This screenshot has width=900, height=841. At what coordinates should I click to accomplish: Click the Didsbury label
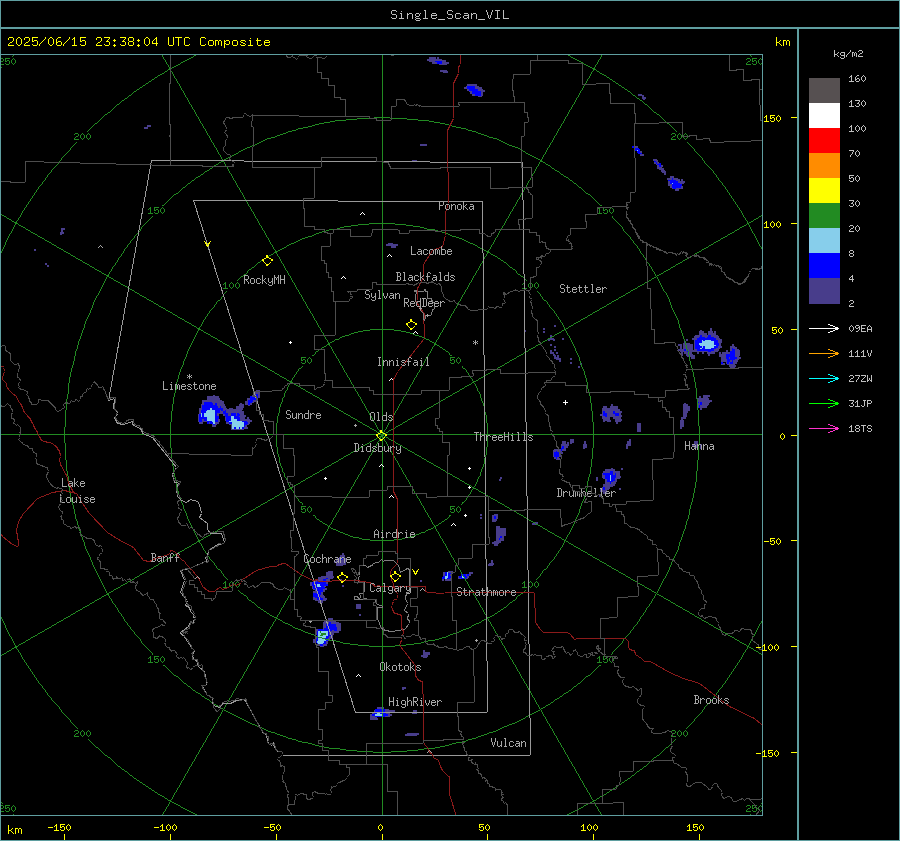click(377, 448)
